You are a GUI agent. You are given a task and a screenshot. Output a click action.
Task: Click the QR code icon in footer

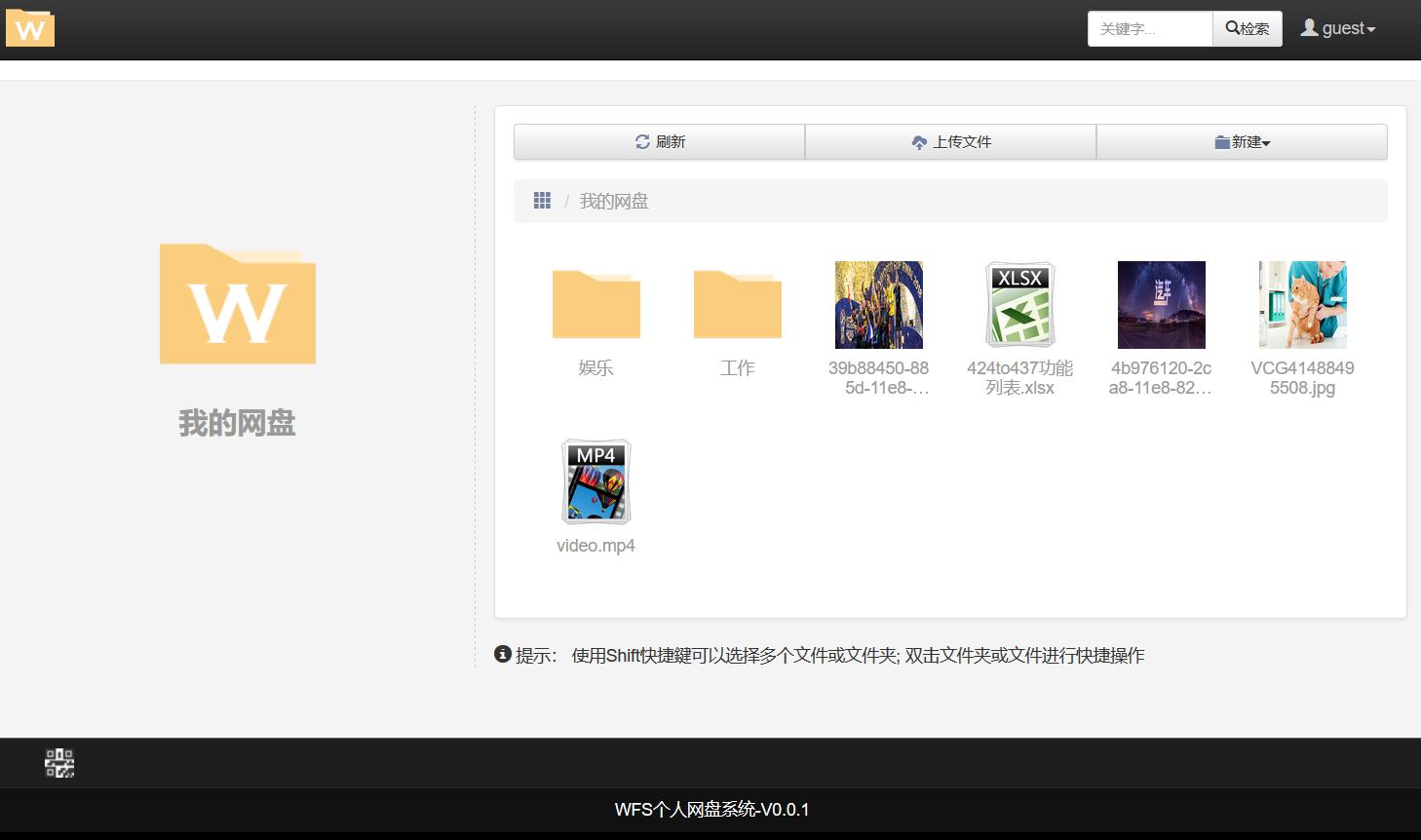pos(59,763)
